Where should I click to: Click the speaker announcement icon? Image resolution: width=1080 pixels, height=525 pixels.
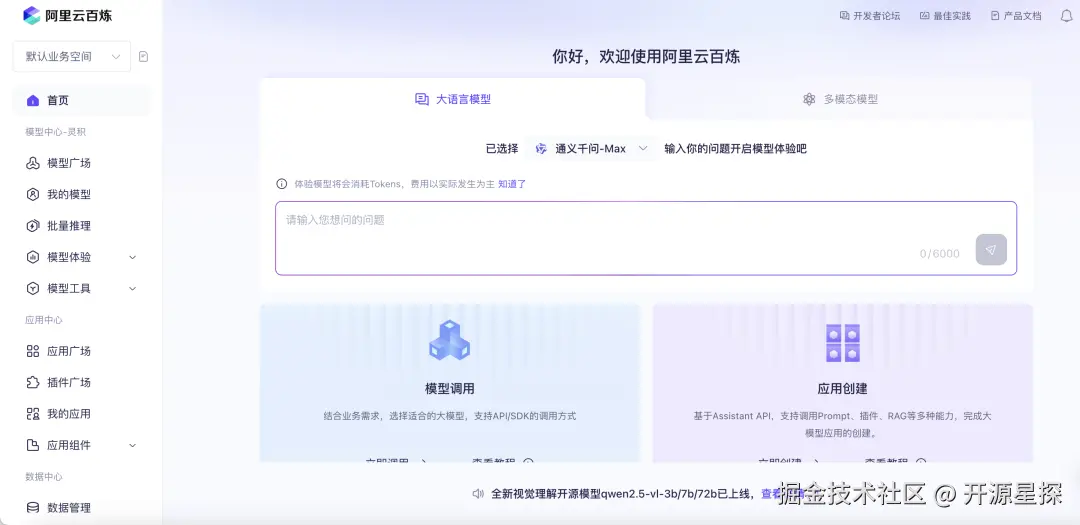click(x=478, y=494)
